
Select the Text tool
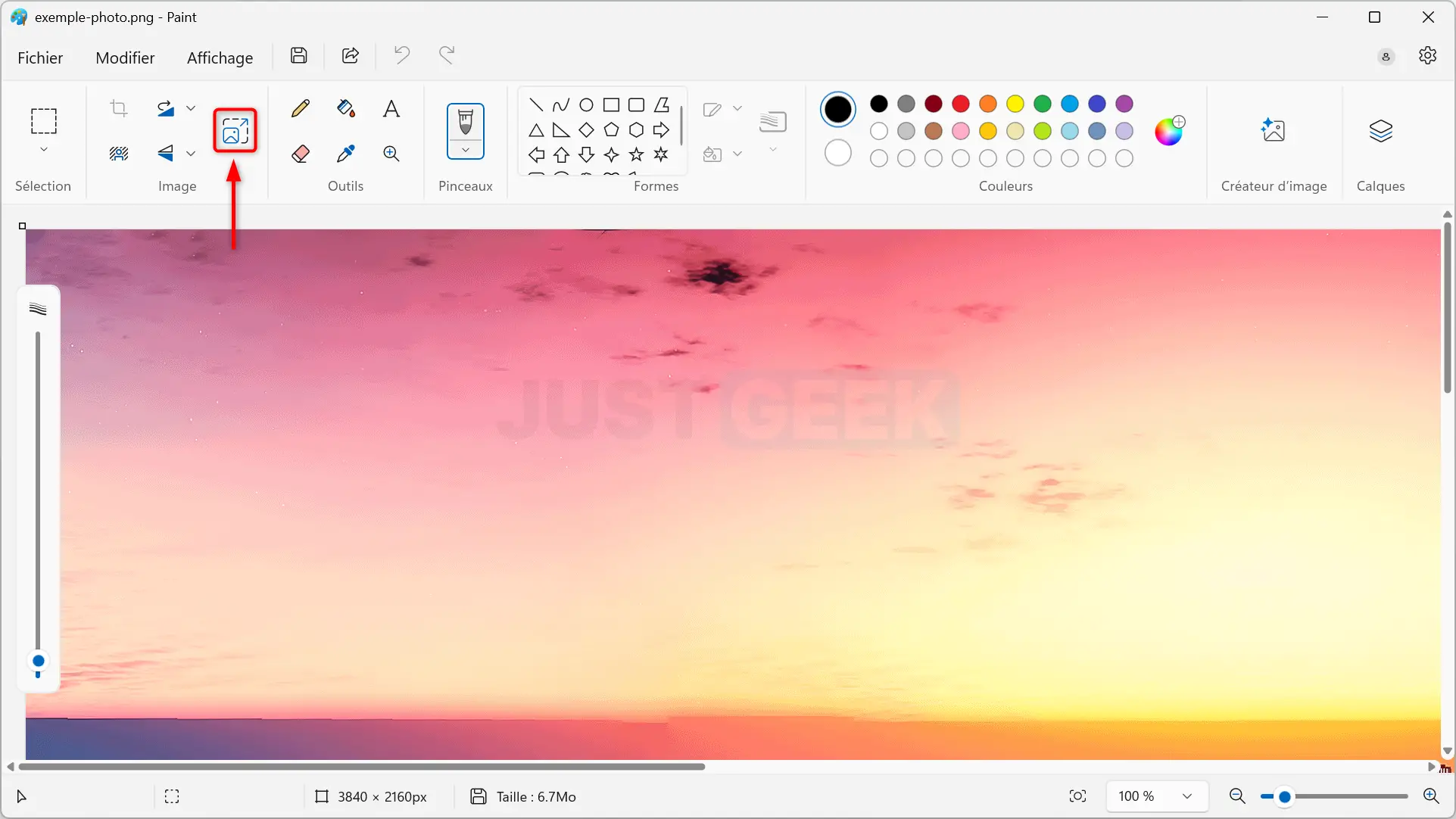coord(391,108)
